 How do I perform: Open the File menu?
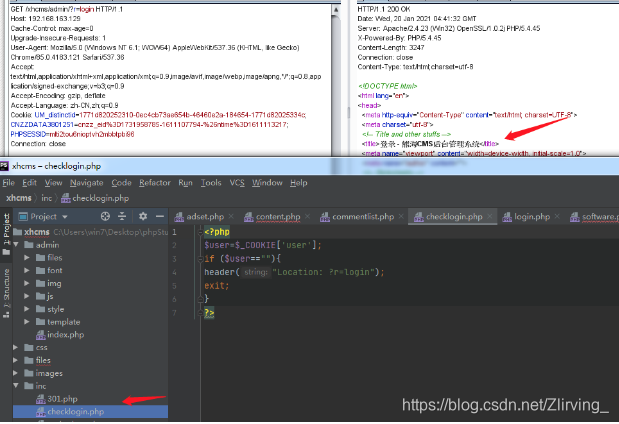point(8,183)
